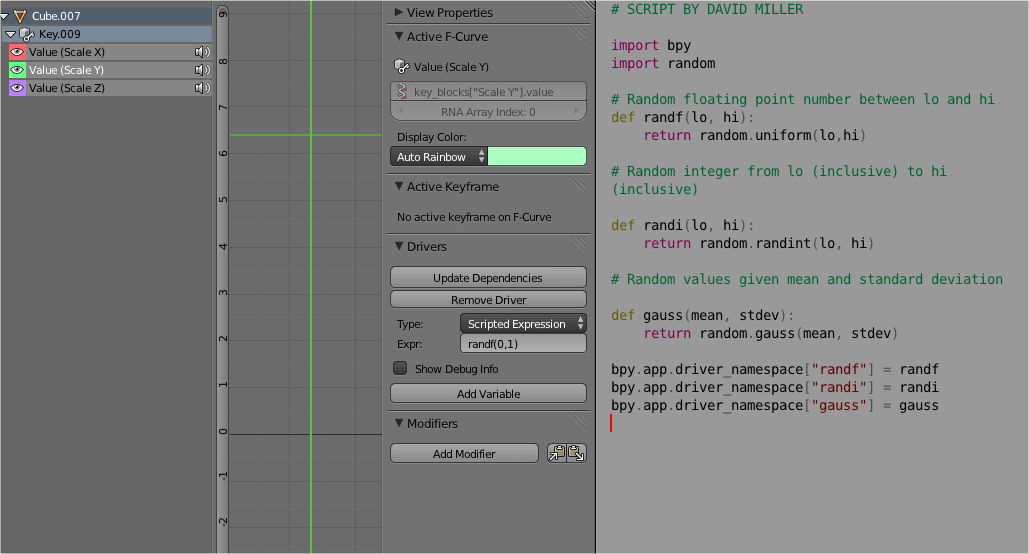Viewport: 1029px width, 554px height.
Task: Click the light green display color swatch
Action: point(537,156)
